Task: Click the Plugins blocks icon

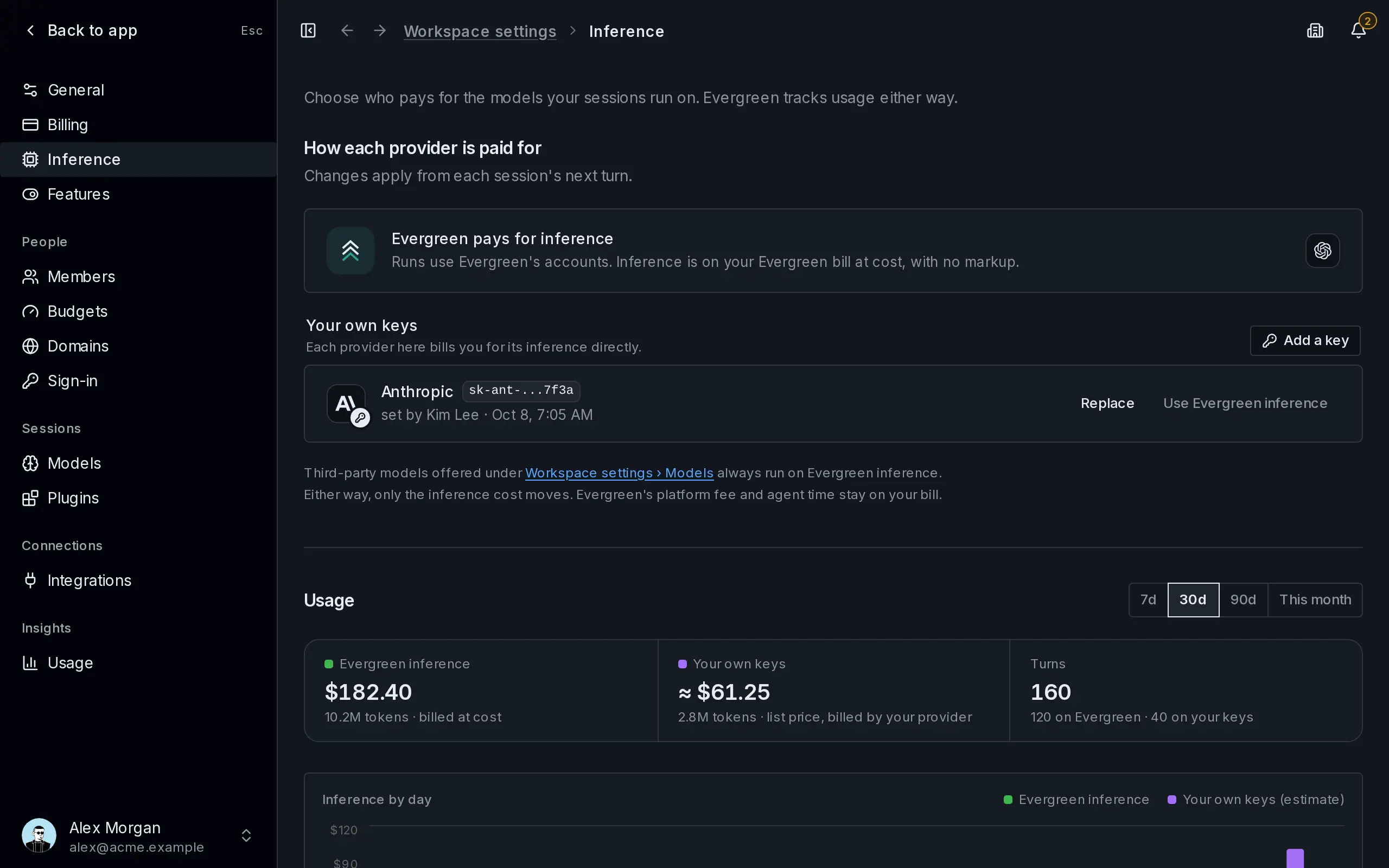Action: click(30, 497)
